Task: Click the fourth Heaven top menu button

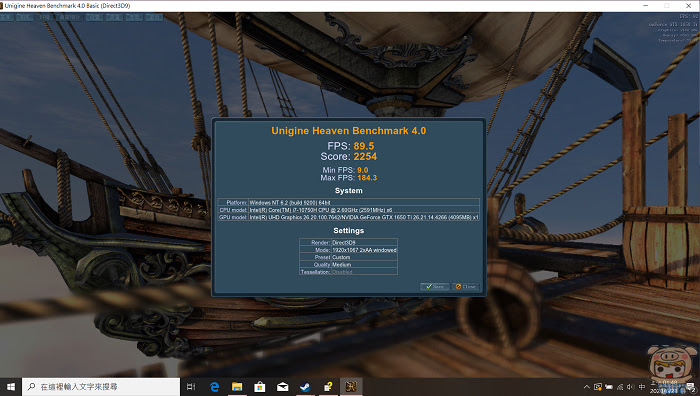Action: 70,17
